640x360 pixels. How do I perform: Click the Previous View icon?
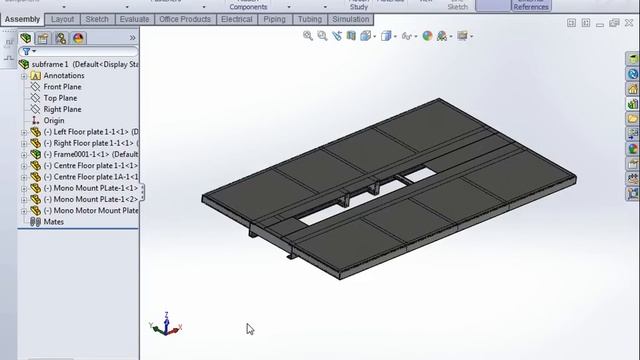(337, 36)
